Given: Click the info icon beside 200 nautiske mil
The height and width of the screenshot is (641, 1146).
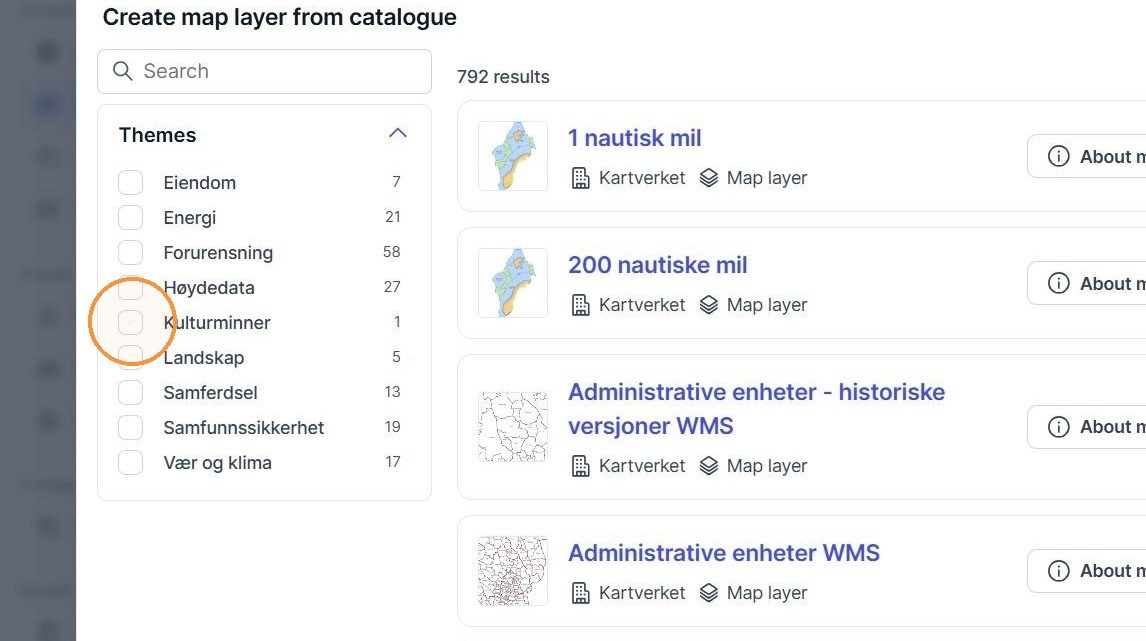Looking at the screenshot, I should (1058, 284).
